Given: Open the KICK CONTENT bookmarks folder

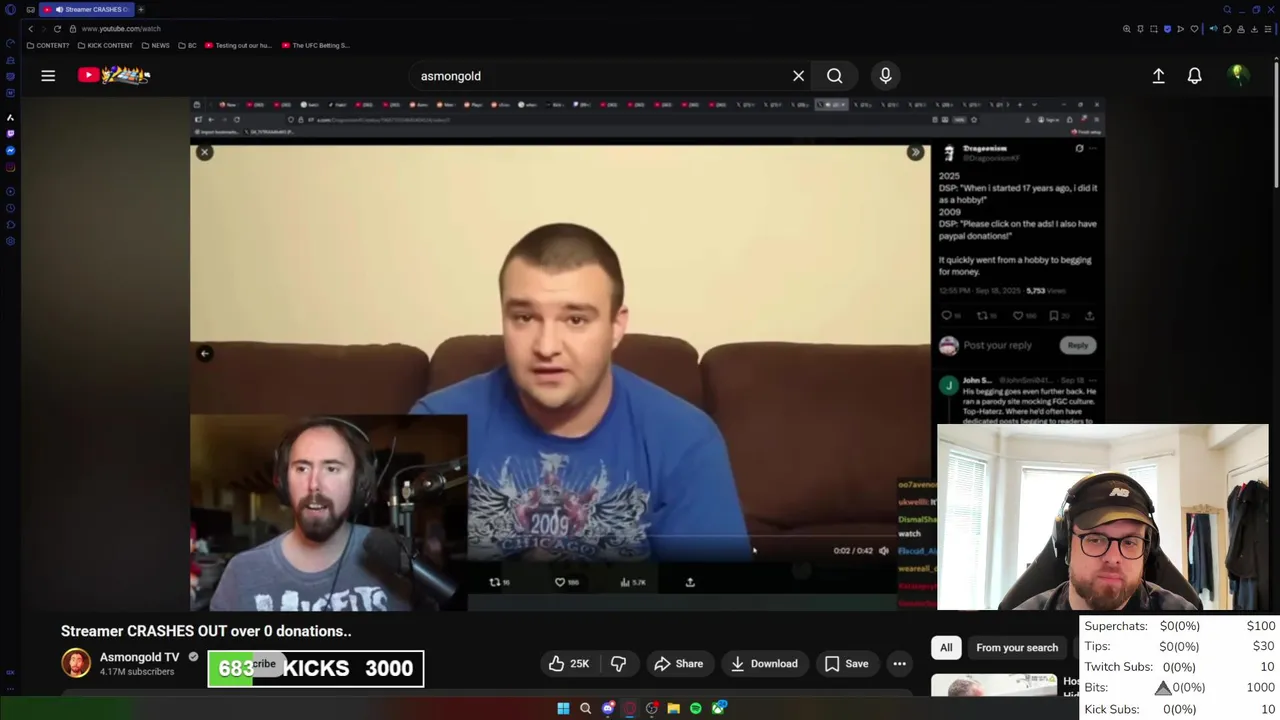Looking at the screenshot, I should click(105, 45).
